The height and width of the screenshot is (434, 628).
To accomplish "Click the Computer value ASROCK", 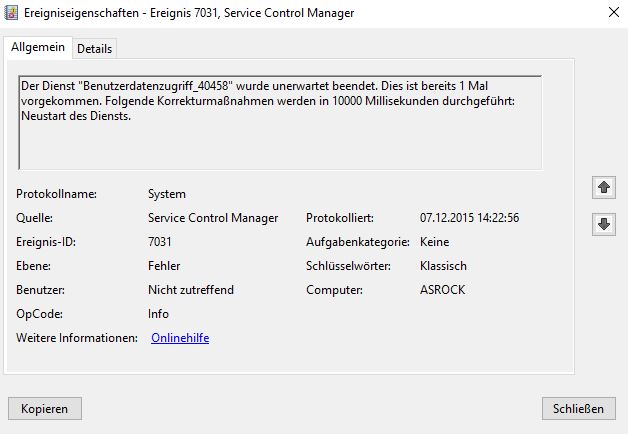I will click(444, 290).
